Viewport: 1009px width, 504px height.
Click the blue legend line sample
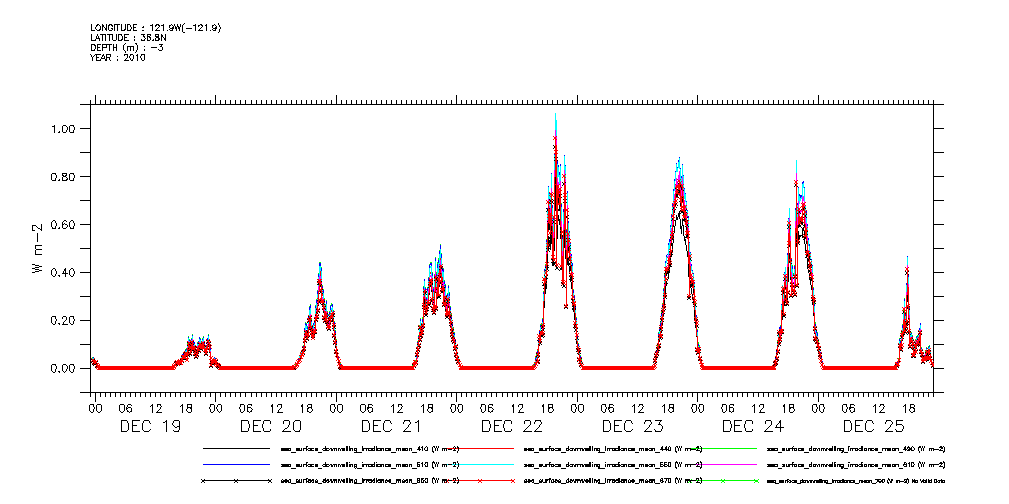coord(236,464)
